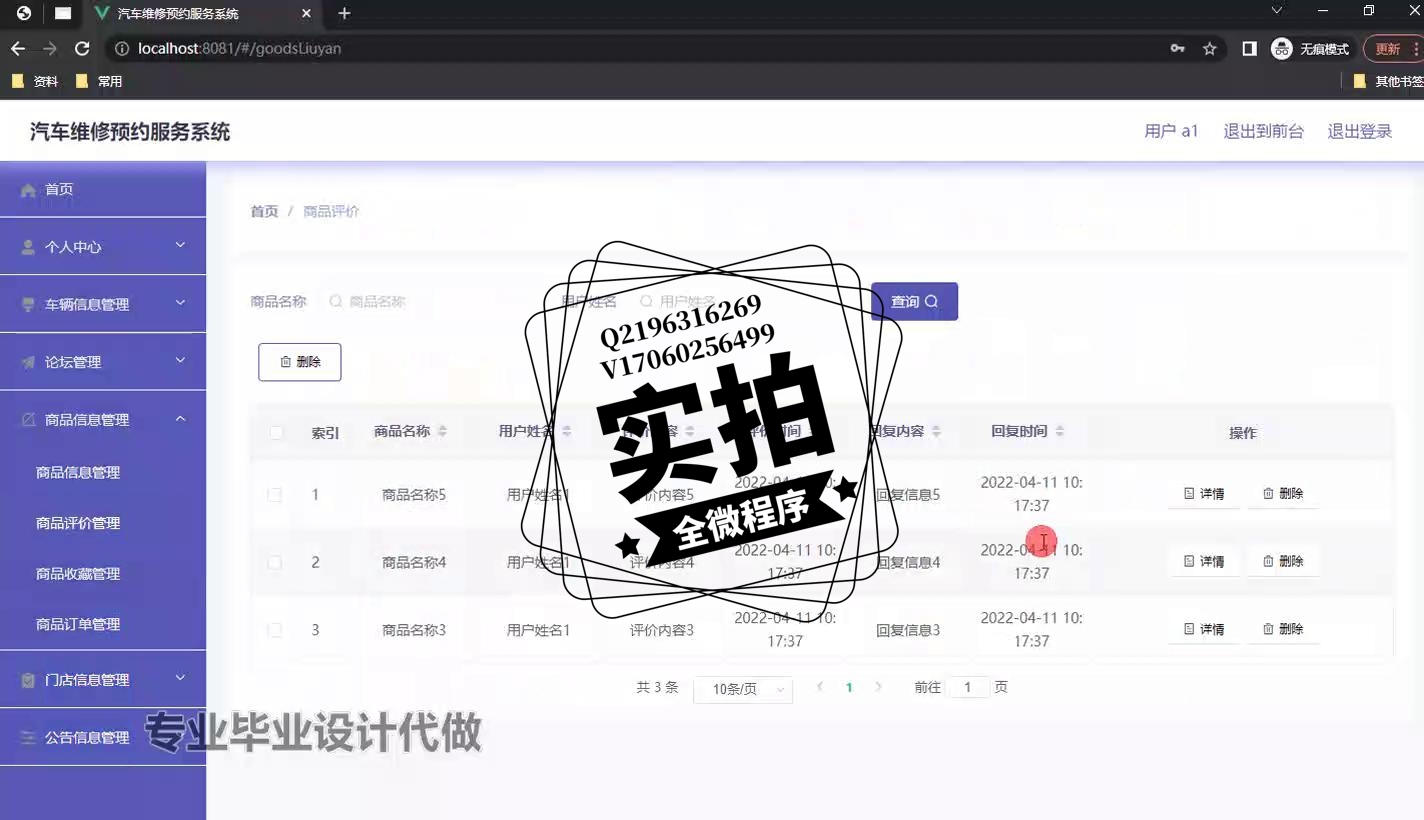Open saved password key icon
The width and height of the screenshot is (1424, 820).
tap(1178, 48)
